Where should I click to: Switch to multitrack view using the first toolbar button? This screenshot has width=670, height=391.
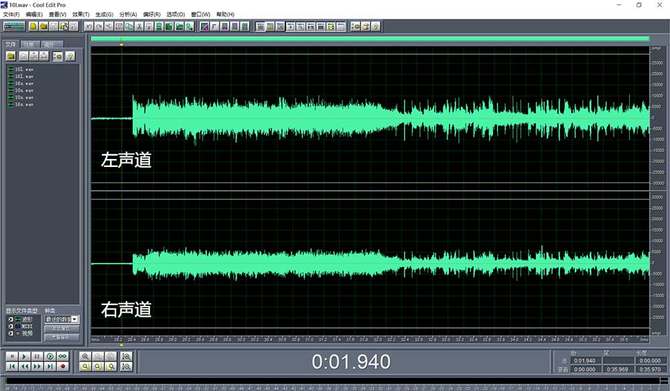point(14,26)
